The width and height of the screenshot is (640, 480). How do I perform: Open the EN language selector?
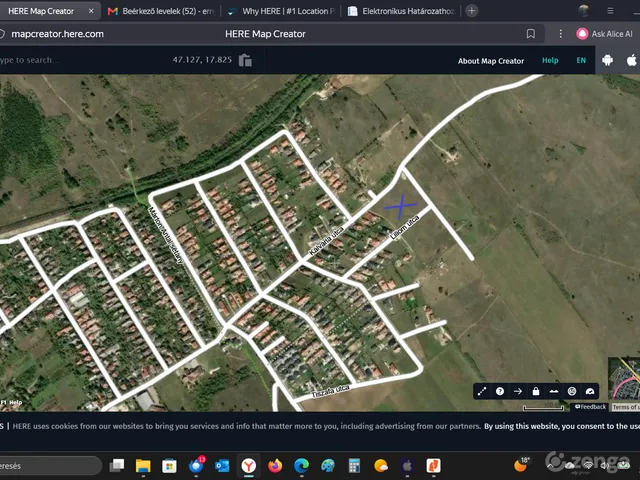(x=581, y=60)
